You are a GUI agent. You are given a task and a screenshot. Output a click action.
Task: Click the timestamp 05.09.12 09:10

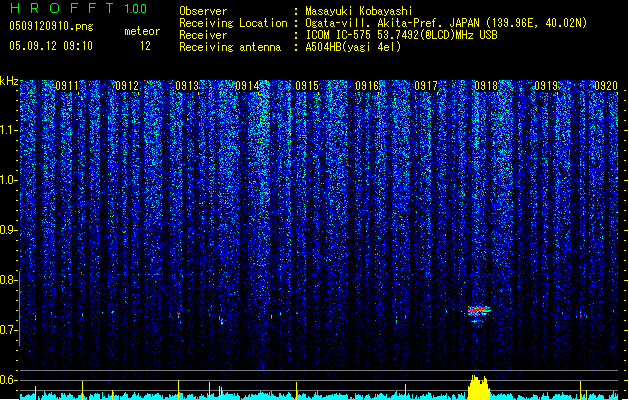click(51, 46)
